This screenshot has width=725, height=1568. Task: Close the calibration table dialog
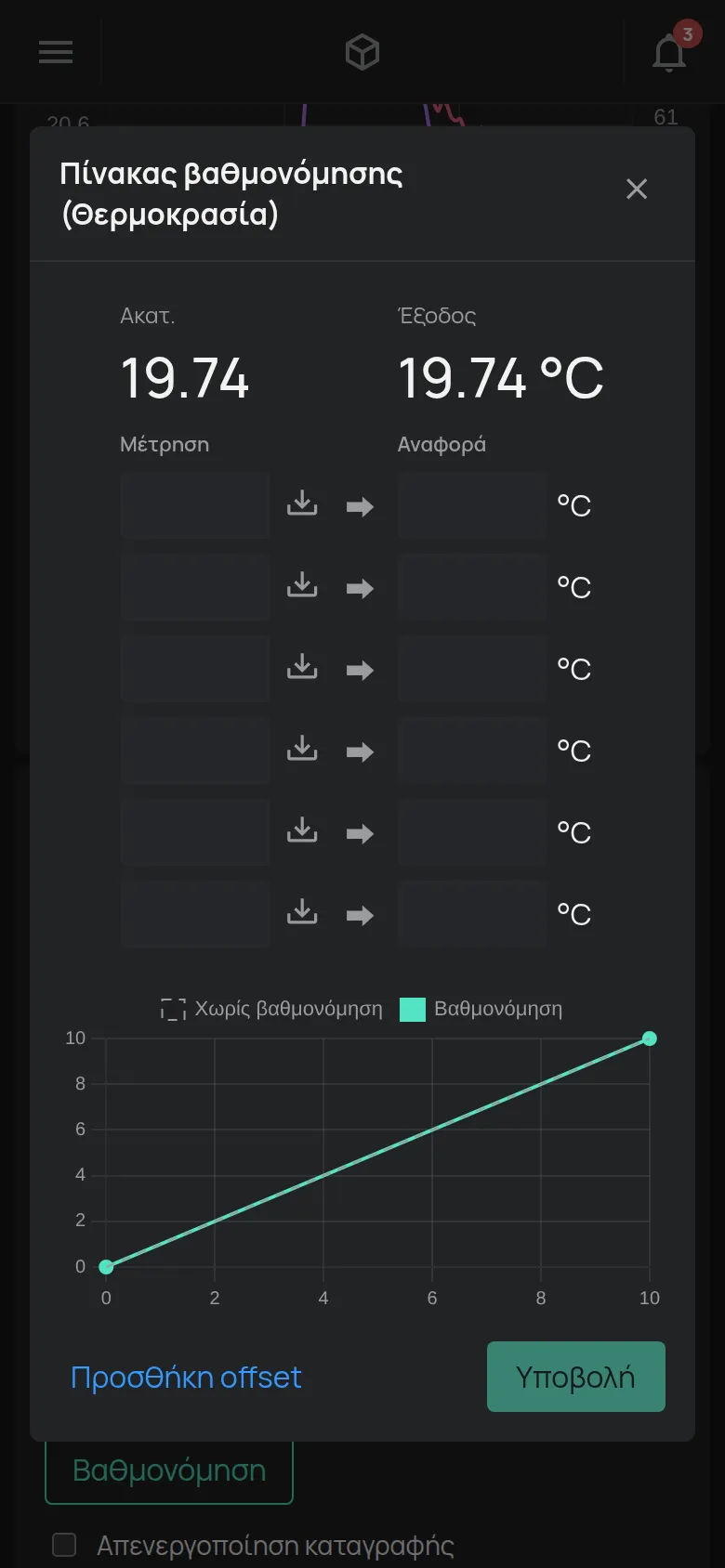pyautogui.click(x=637, y=189)
